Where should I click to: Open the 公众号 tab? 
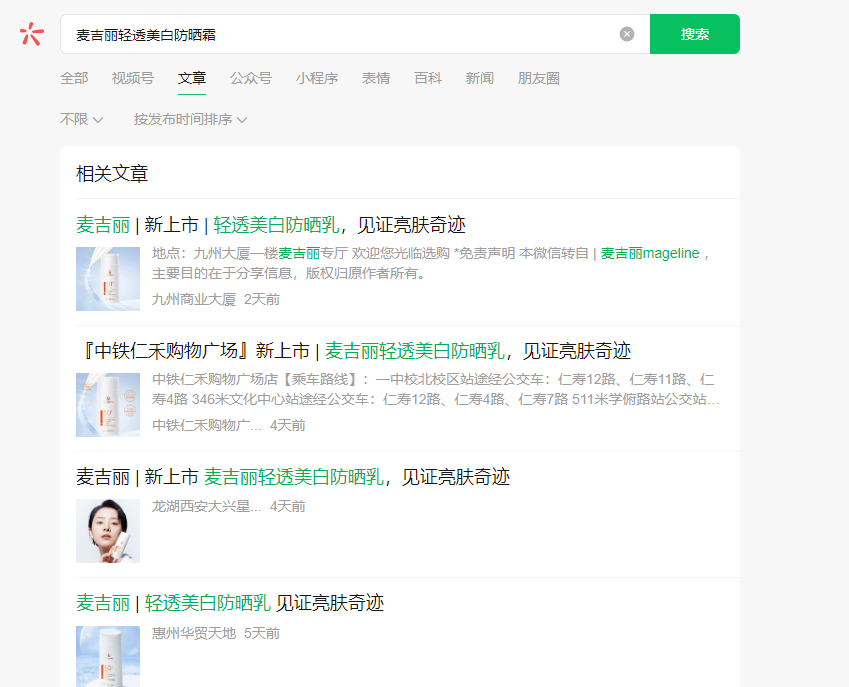[x=251, y=78]
